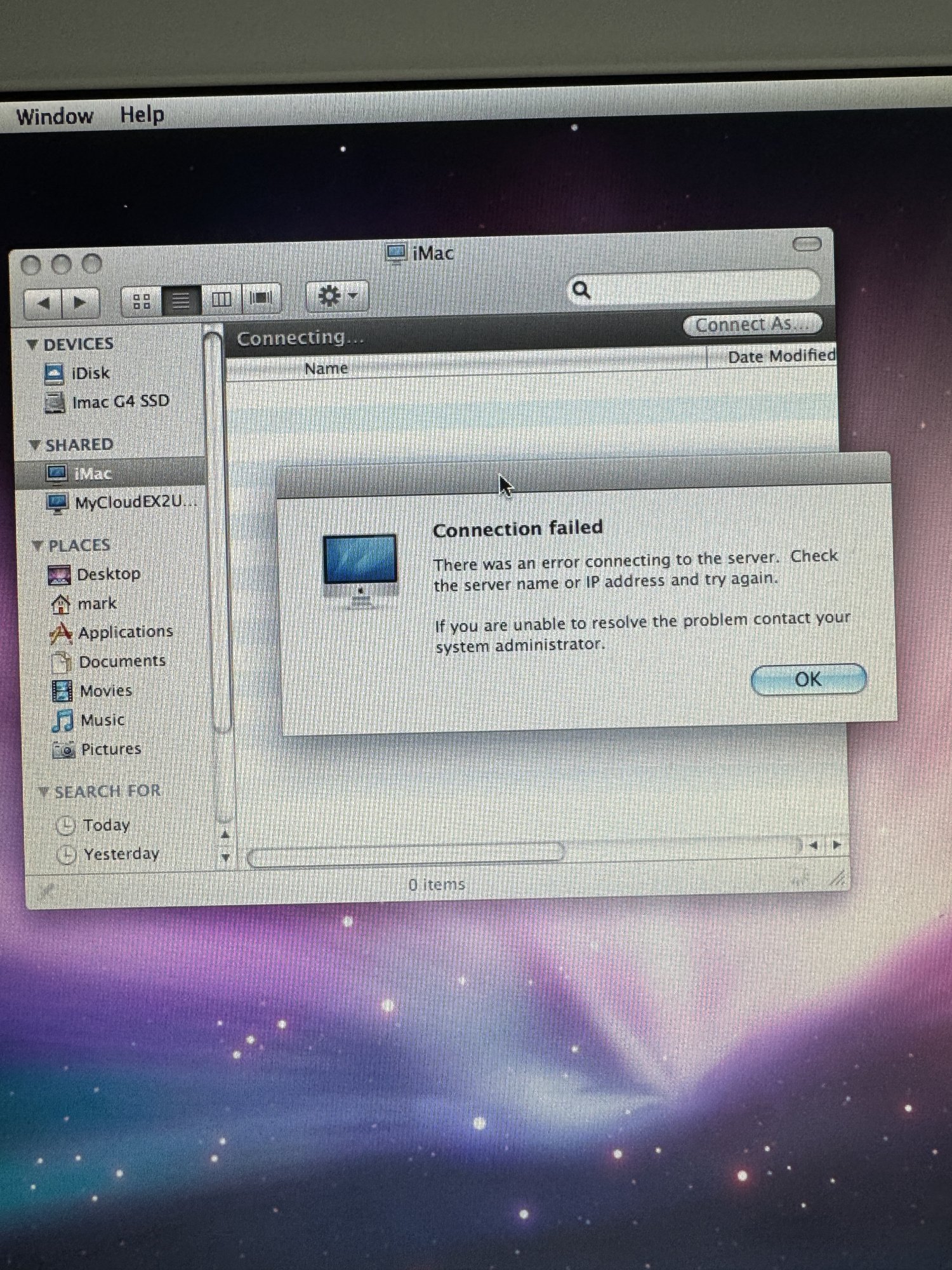Switch to column view
The height and width of the screenshot is (1270, 952).
(221, 298)
